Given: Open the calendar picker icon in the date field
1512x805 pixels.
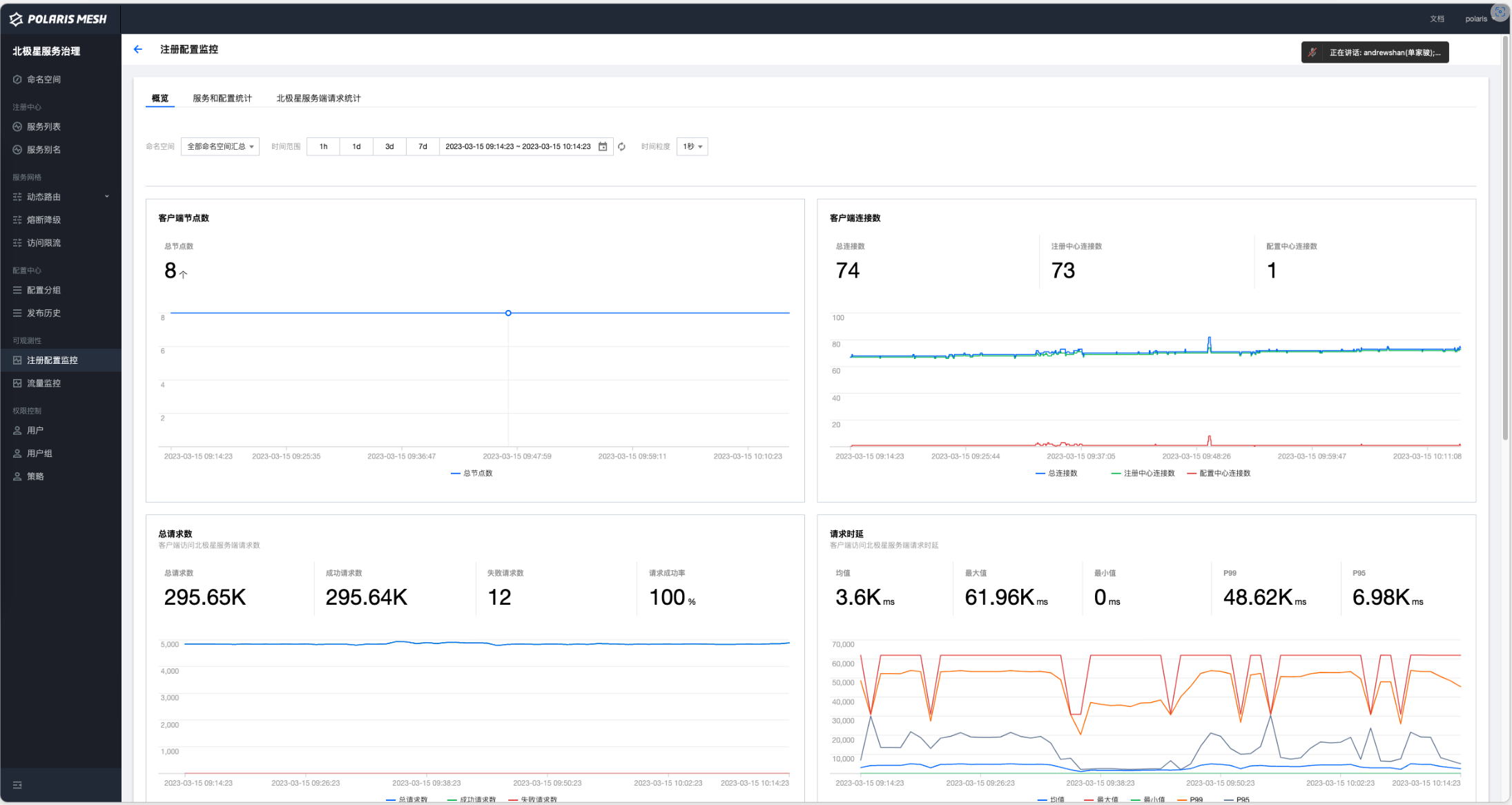Looking at the screenshot, I should coord(603,146).
